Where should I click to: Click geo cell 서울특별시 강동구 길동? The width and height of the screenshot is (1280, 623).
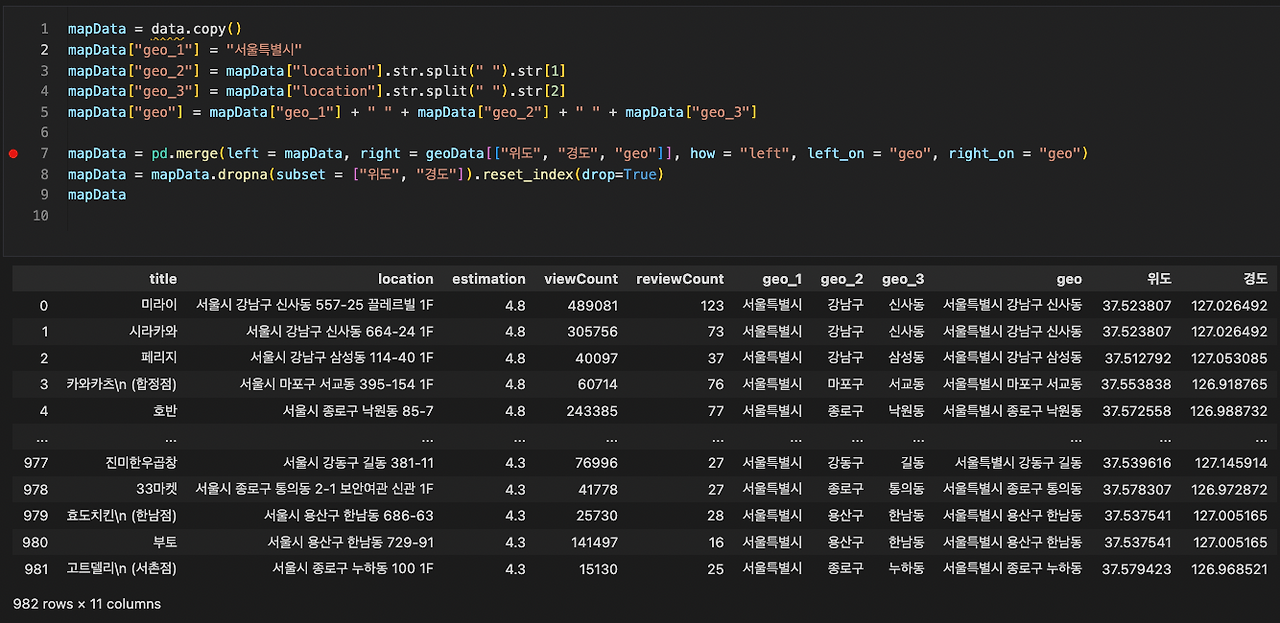(1018, 463)
